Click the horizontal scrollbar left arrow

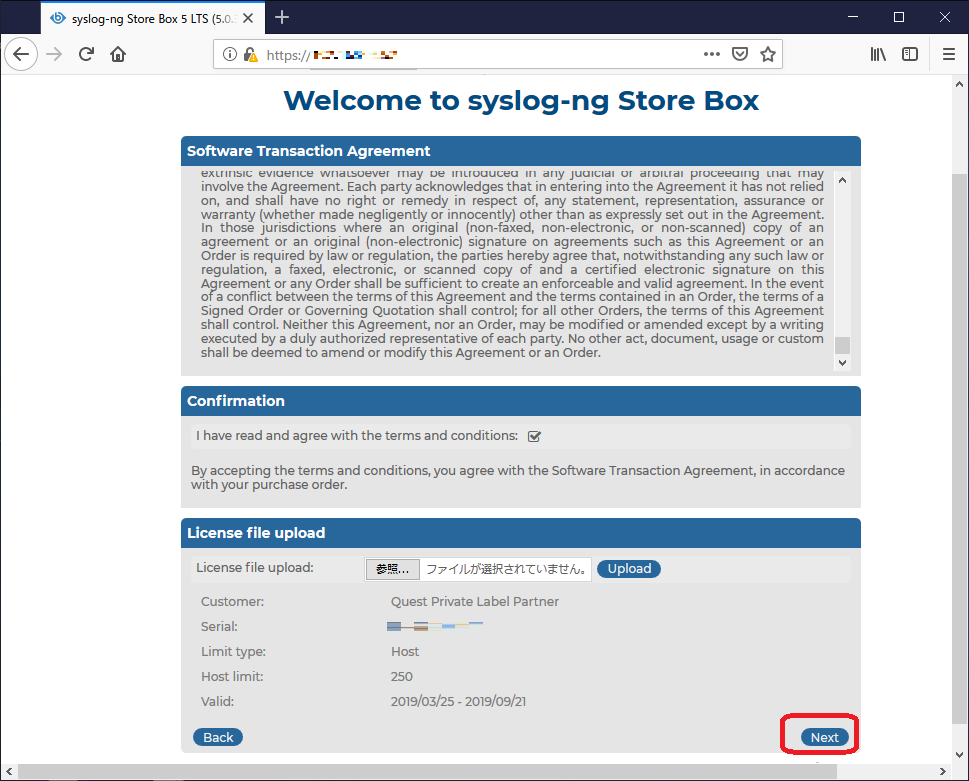click(x=9, y=771)
